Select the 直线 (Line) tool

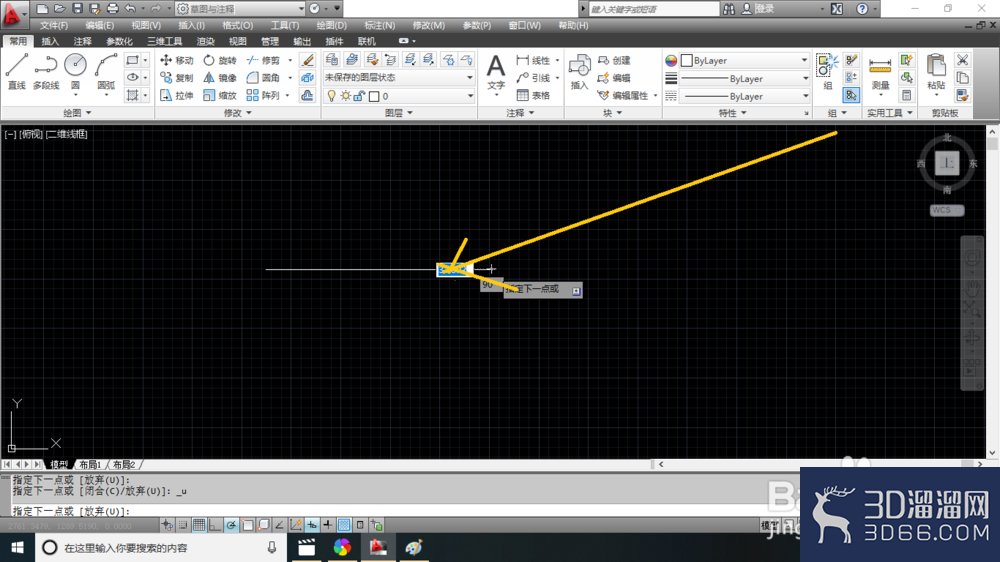[x=17, y=71]
